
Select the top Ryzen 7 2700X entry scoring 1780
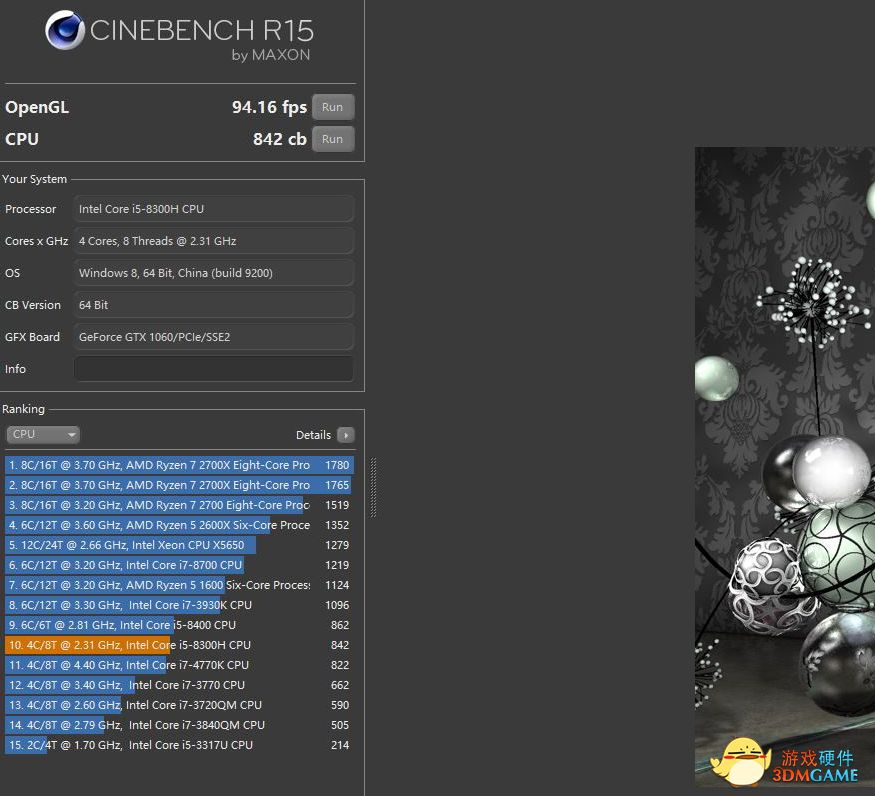[x=178, y=465]
